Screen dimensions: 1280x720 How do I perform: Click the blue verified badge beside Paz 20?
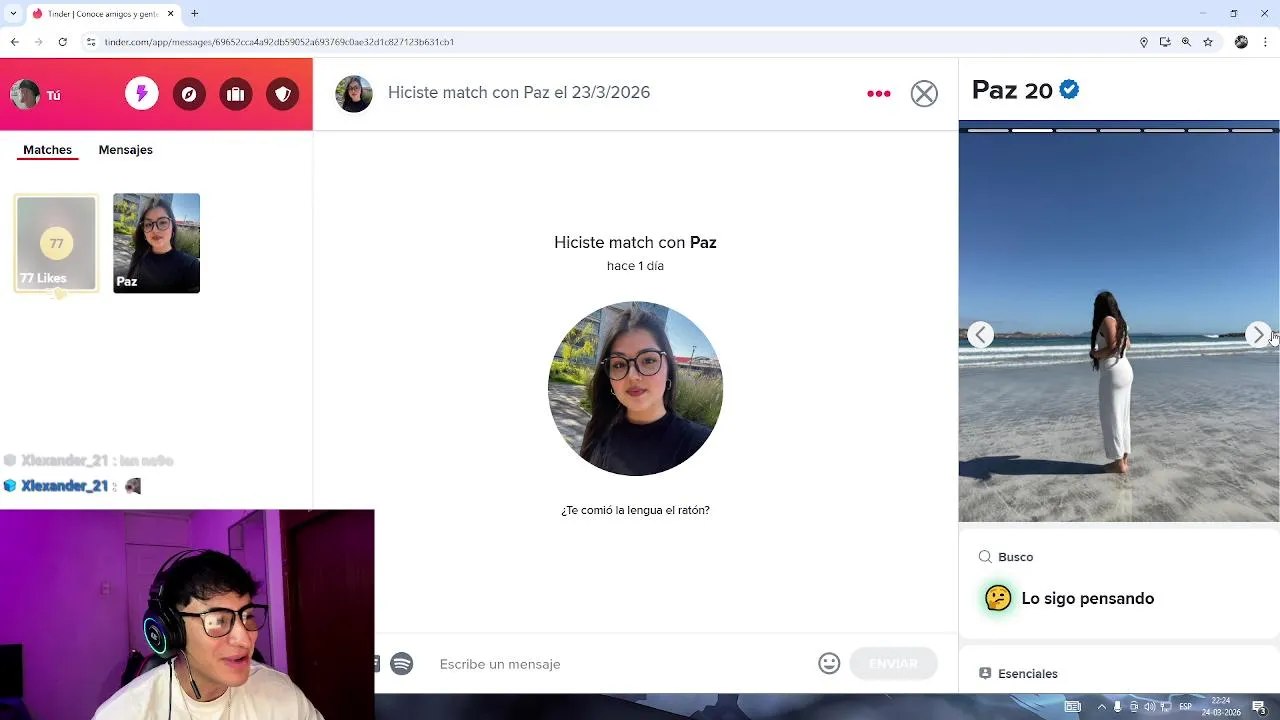click(x=1069, y=90)
